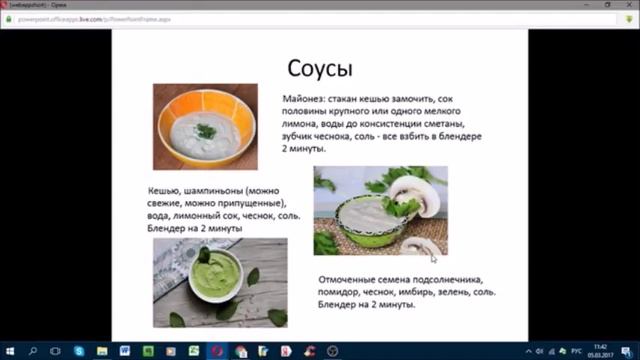Image resolution: width=640 pixels, height=360 pixels.
Task: Click the Отмоченные семена подсолнечника text
Action: 407,292
